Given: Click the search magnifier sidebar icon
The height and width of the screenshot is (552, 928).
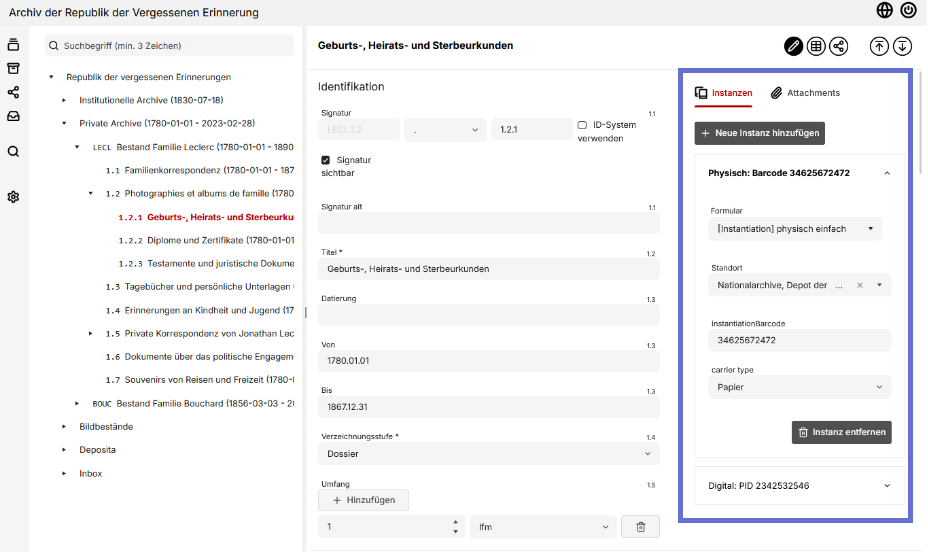Looking at the screenshot, I should (13, 151).
